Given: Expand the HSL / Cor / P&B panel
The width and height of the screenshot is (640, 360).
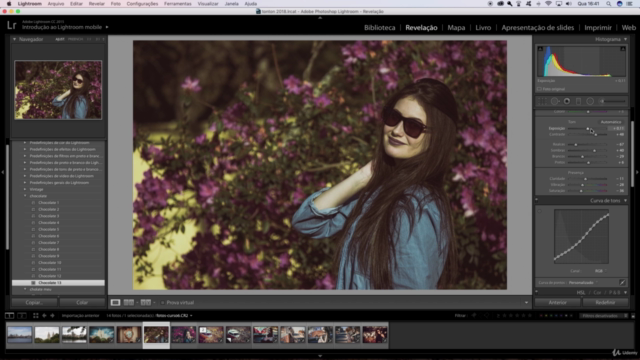Looking at the screenshot, I should (x=625, y=292).
